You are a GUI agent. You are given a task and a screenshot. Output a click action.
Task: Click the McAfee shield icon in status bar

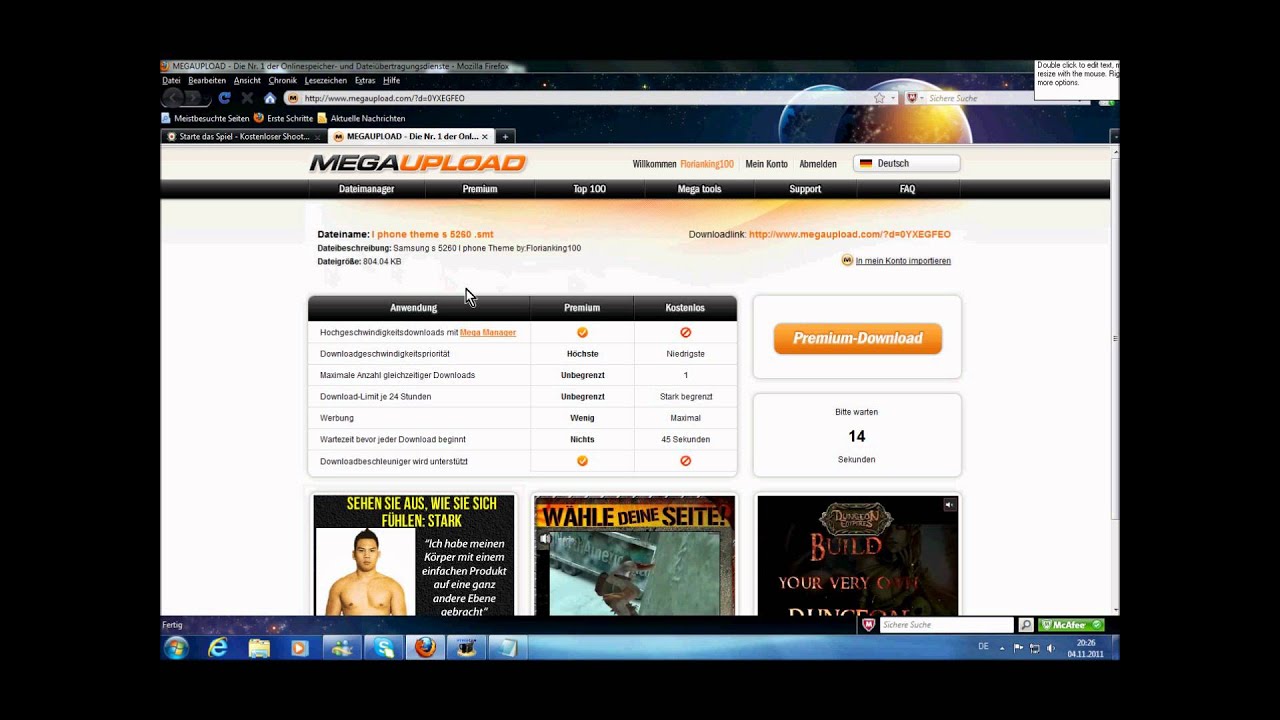868,625
